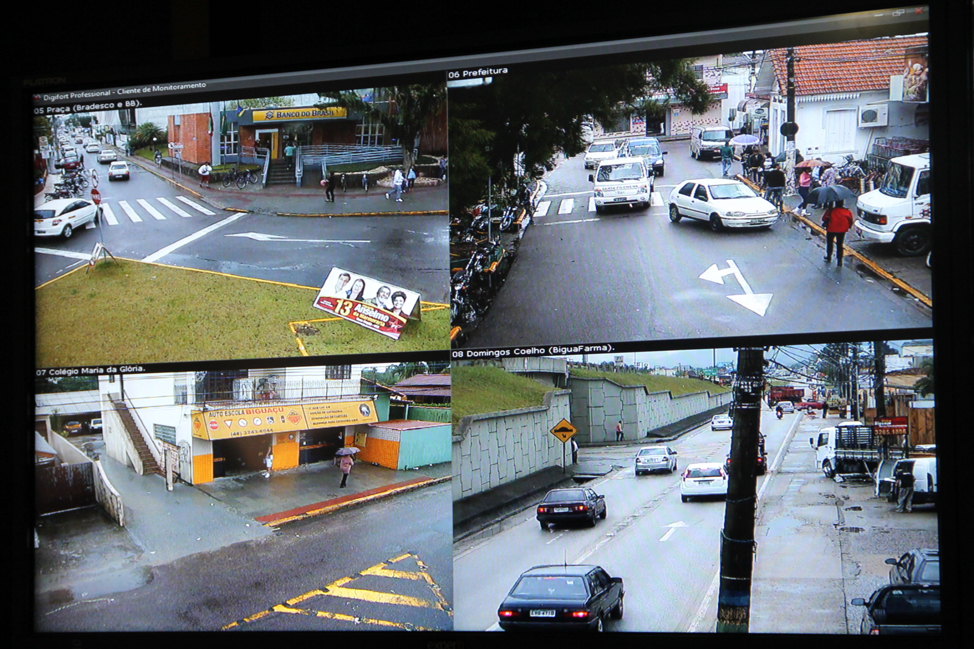Click the Auto Escola Biguaçu storefront sign
Screen dimensions: 974x649
284,418
